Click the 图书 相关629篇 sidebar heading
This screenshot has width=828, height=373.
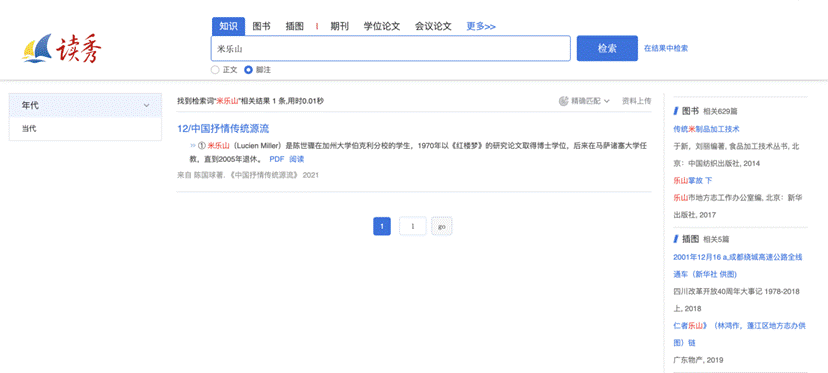705,111
